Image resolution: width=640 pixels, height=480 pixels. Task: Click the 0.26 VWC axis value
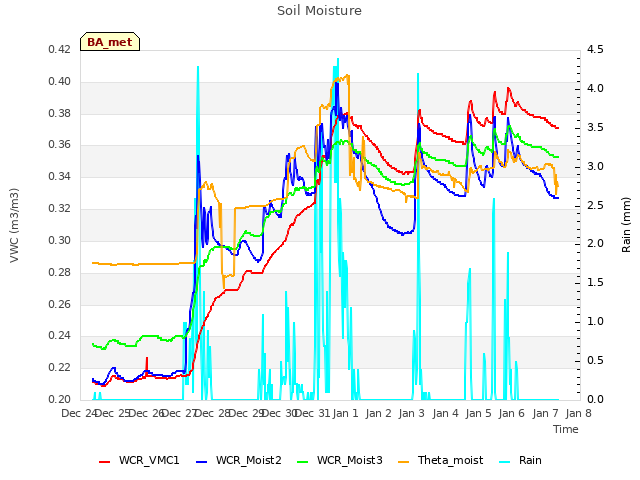click(60, 304)
